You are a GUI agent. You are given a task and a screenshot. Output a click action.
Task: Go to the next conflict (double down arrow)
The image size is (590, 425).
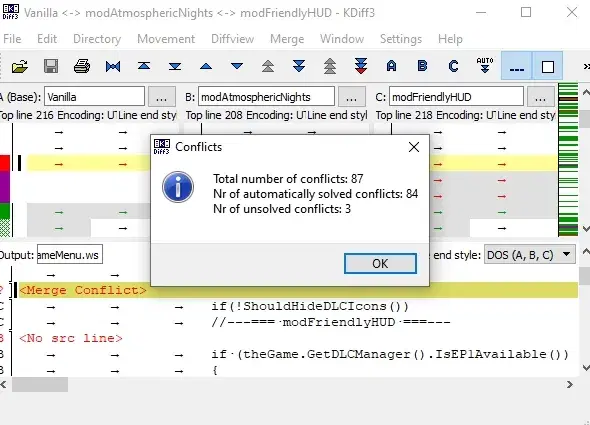coord(299,66)
